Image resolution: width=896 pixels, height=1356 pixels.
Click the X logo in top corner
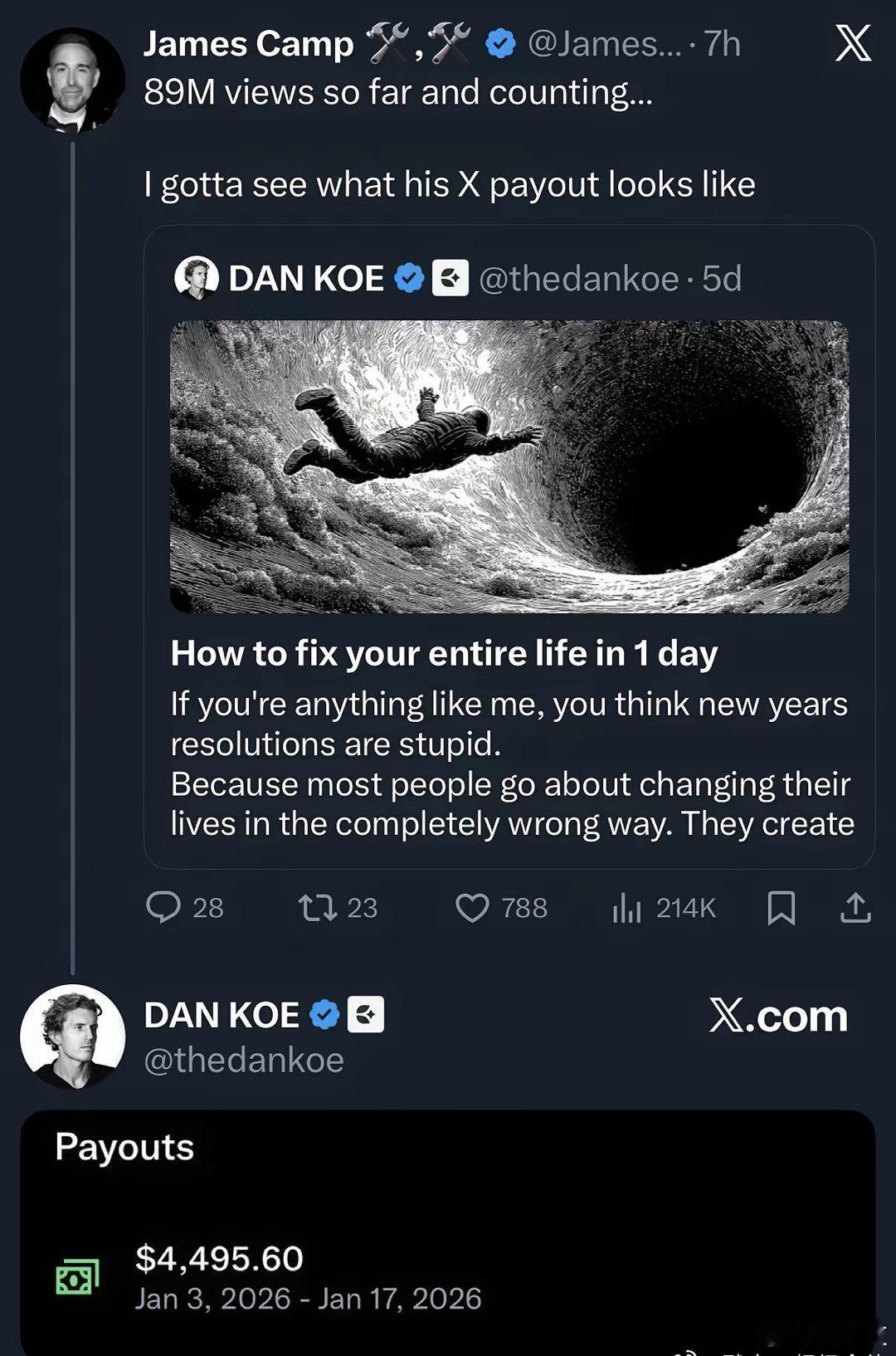pyautogui.click(x=853, y=43)
